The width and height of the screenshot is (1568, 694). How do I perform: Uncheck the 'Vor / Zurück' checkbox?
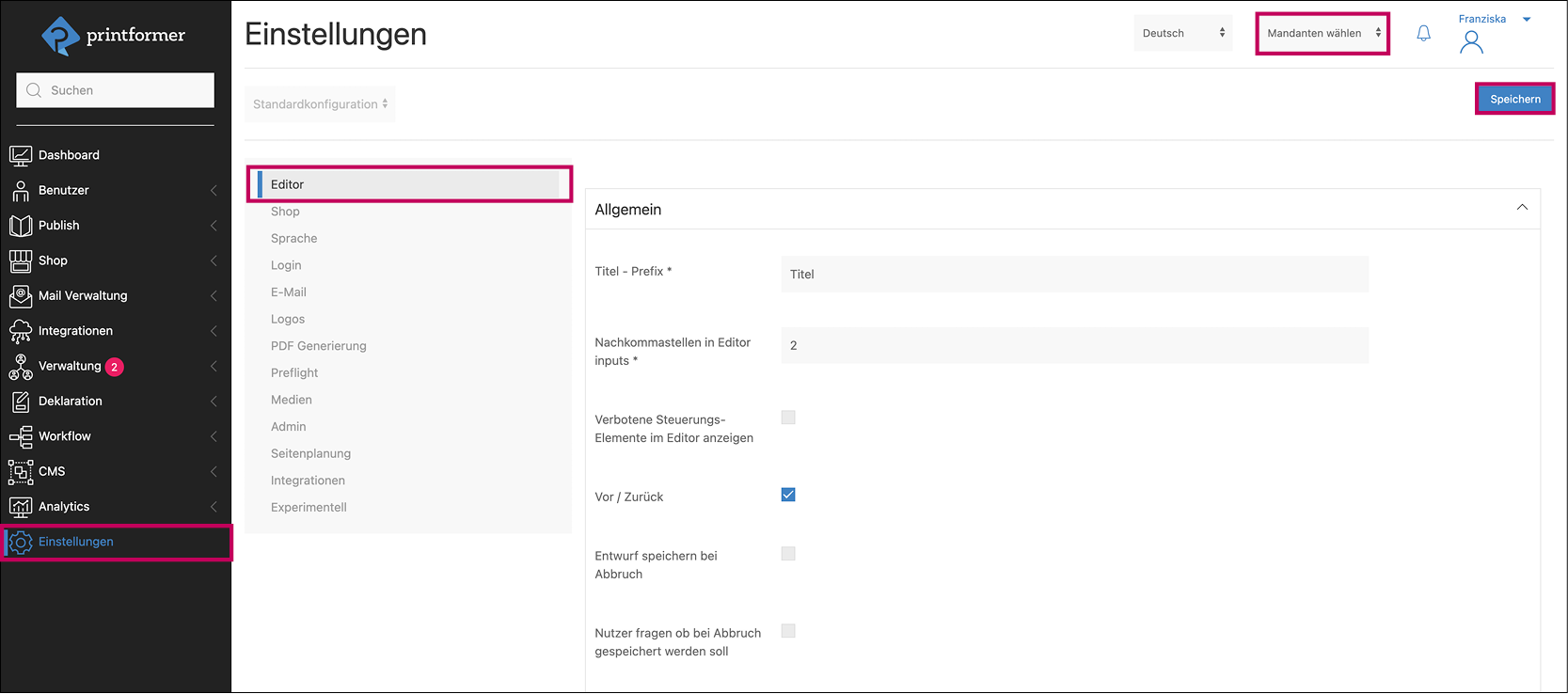pos(788,495)
